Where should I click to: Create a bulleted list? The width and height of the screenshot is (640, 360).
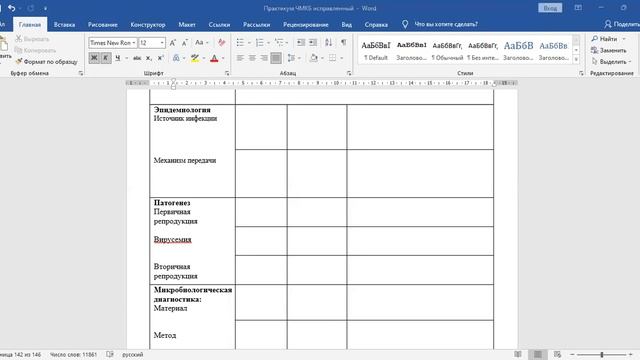click(x=240, y=42)
